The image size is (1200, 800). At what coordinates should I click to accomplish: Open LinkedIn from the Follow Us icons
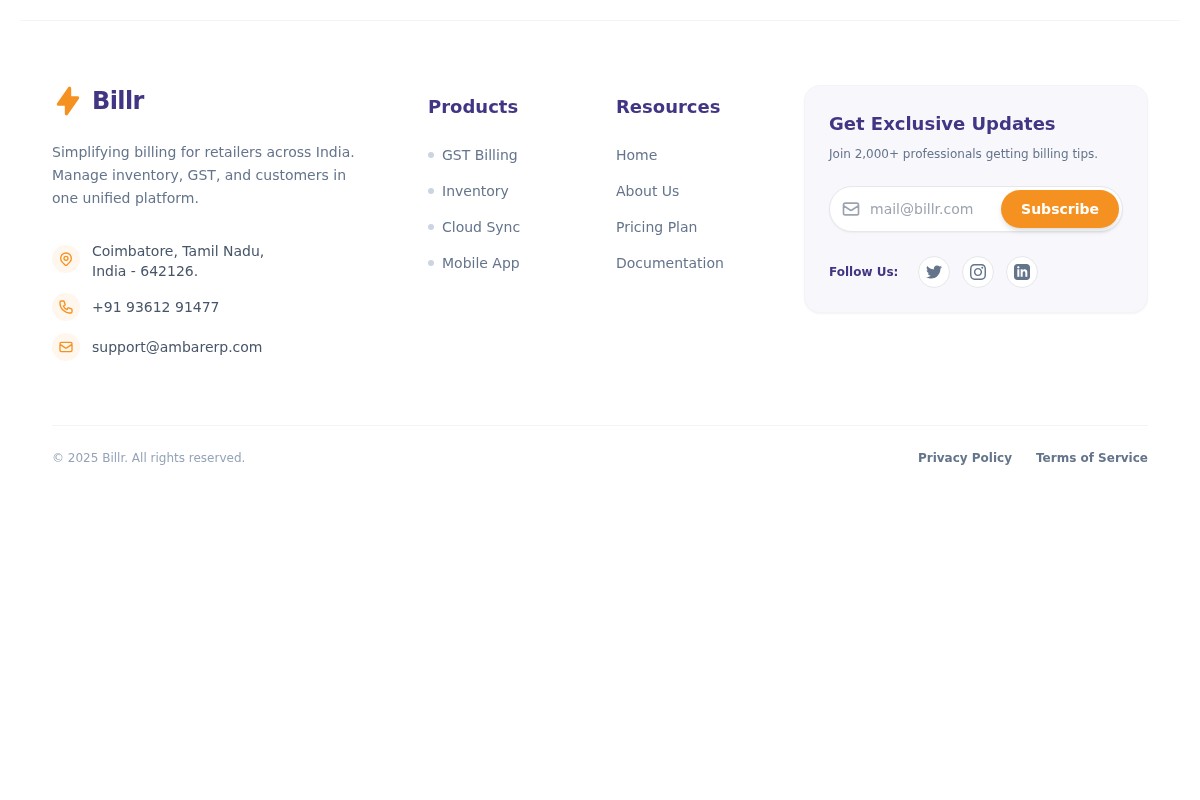(1022, 272)
